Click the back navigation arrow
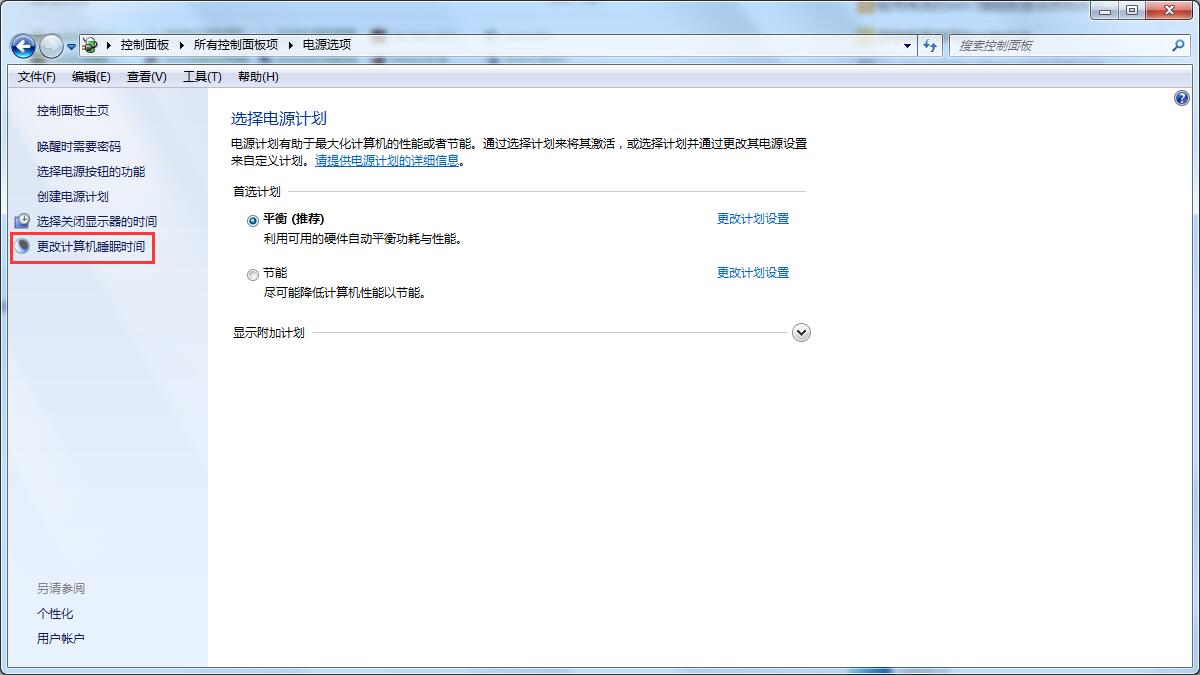 pyautogui.click(x=22, y=45)
